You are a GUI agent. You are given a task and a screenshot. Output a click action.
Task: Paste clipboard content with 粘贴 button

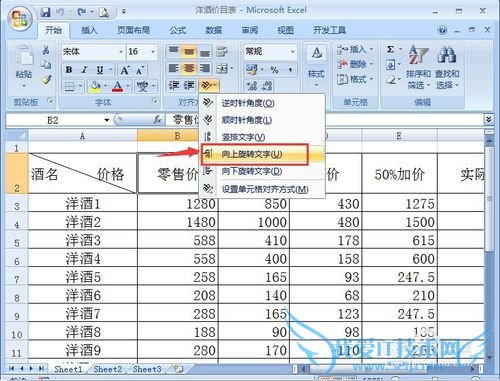[24, 66]
